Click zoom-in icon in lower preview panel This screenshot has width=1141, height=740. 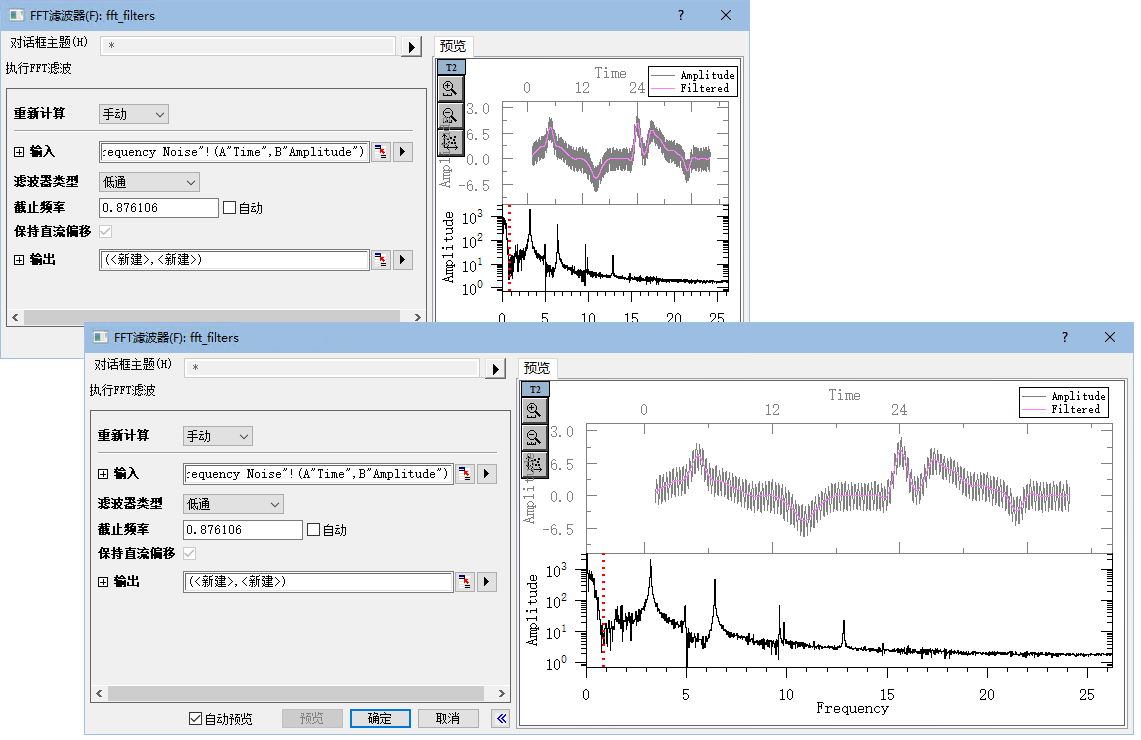point(534,410)
